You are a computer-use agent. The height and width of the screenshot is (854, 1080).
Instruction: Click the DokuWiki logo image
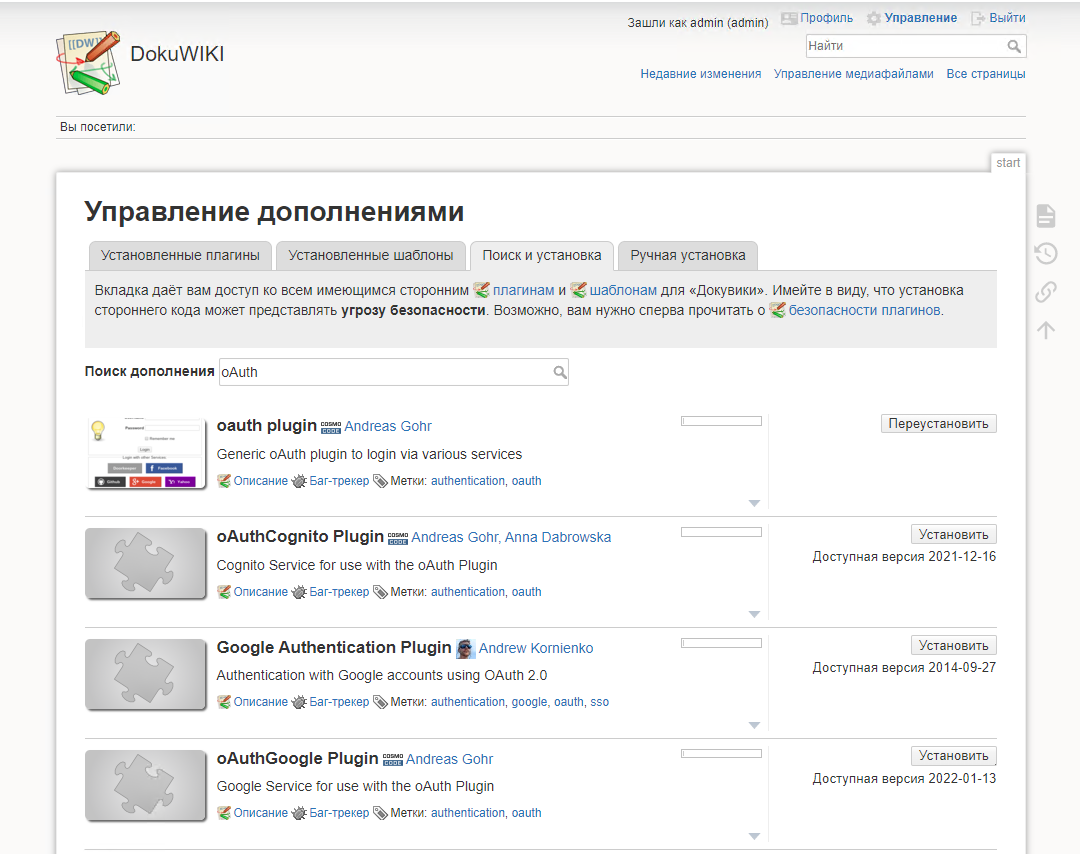coord(88,62)
